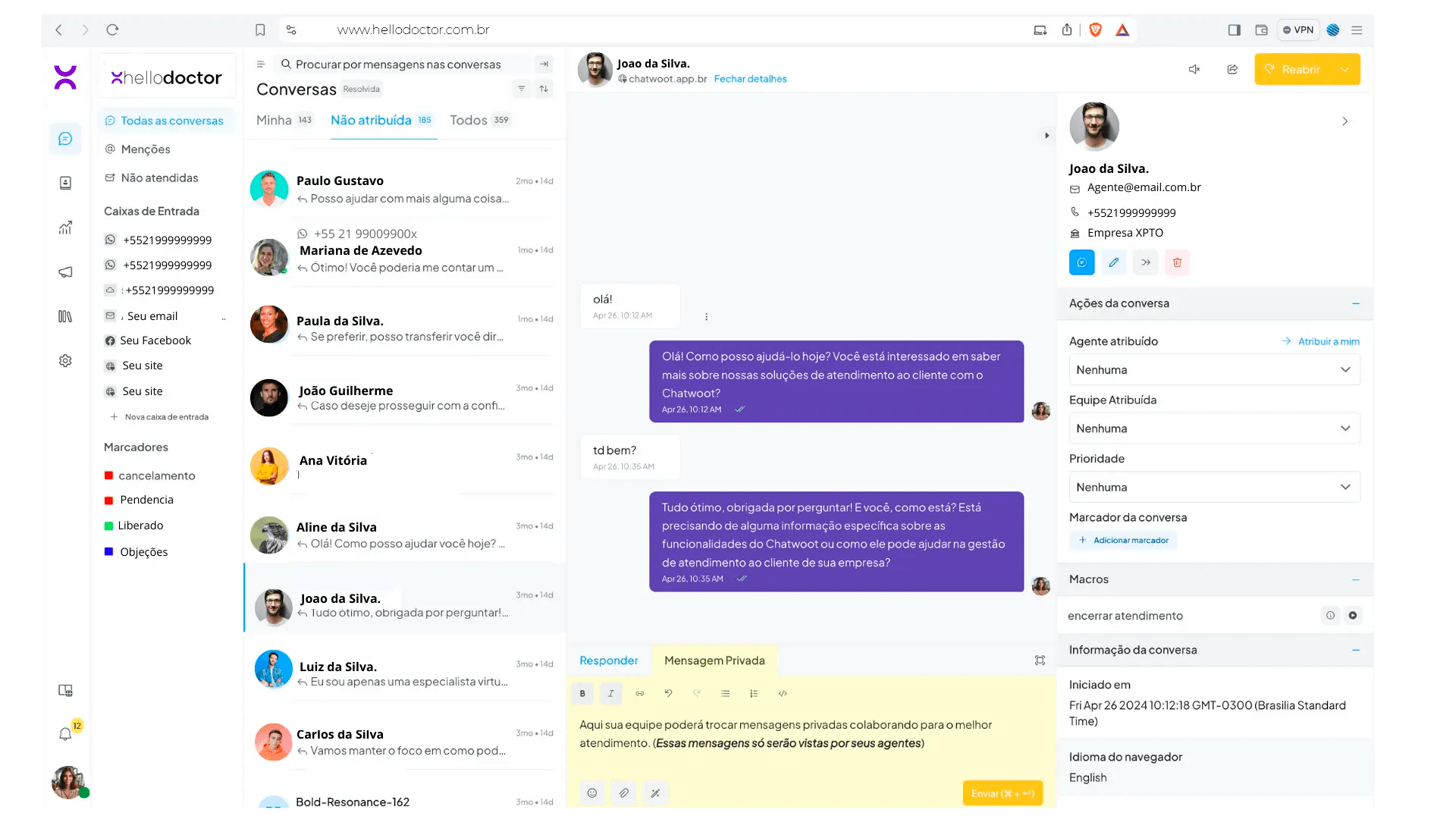Collapse the Ações da conversa section
The image size is (1456, 819).
pos(1356,303)
